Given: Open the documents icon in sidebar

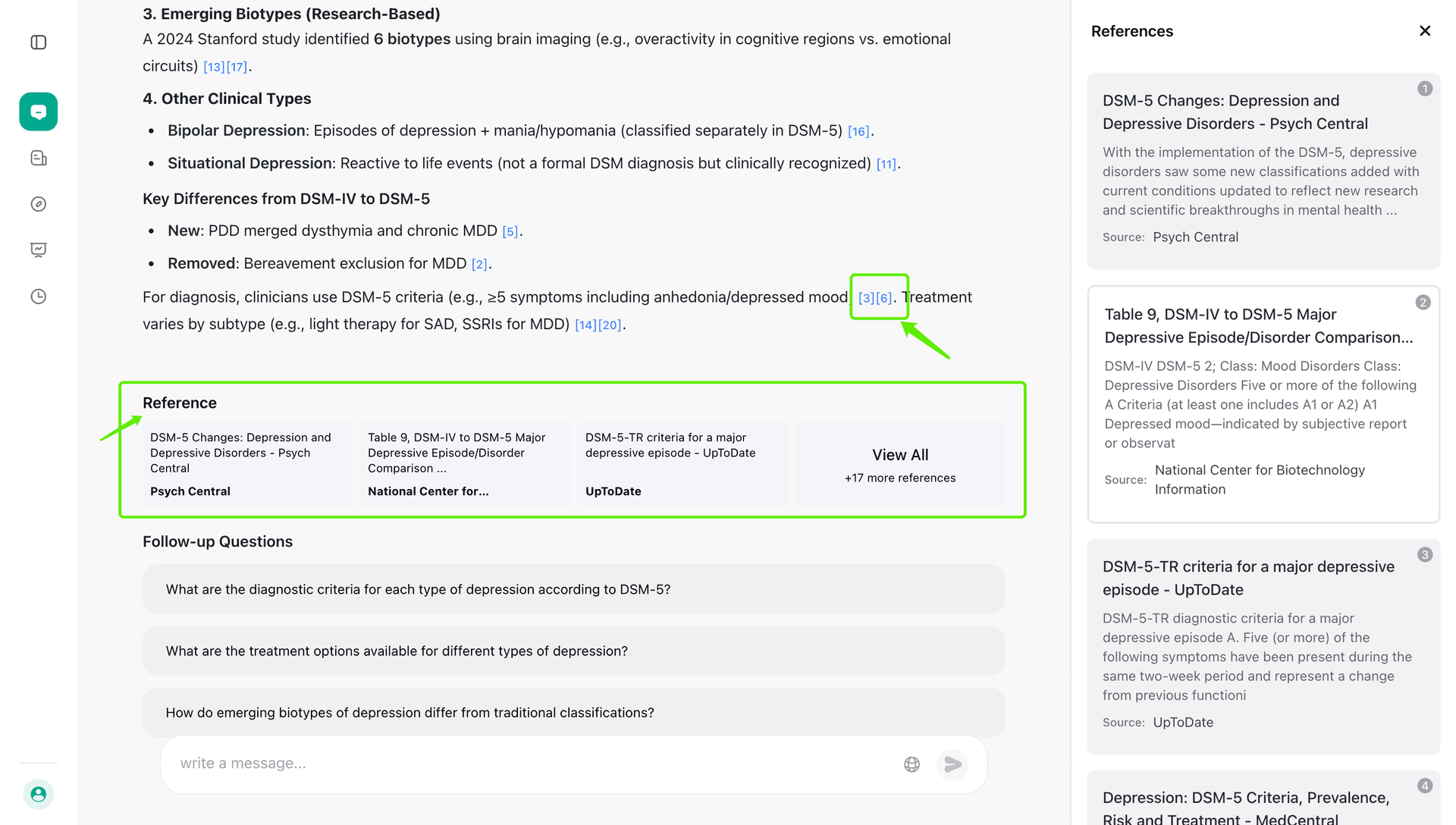Looking at the screenshot, I should point(38,158).
